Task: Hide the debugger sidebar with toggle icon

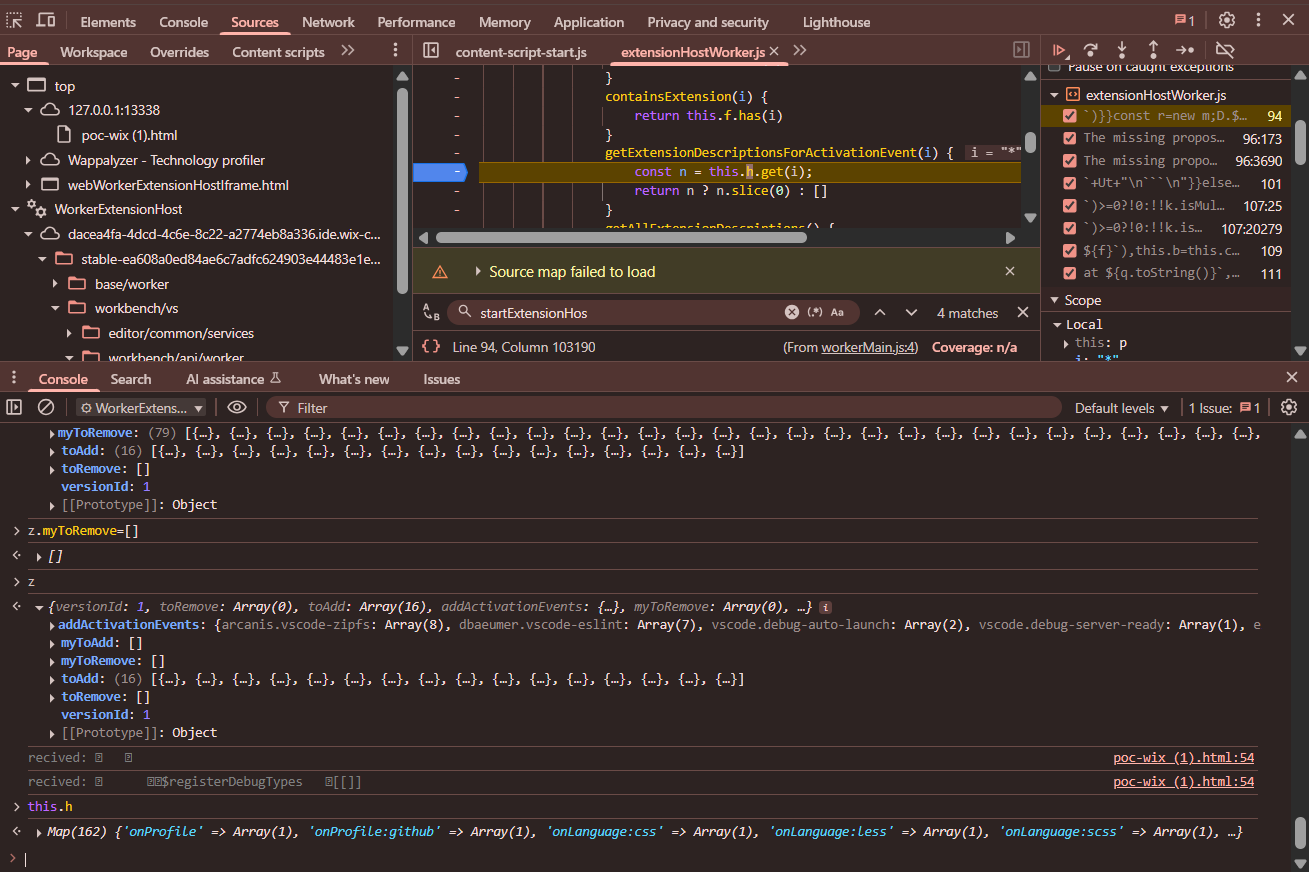Action: (x=1021, y=50)
